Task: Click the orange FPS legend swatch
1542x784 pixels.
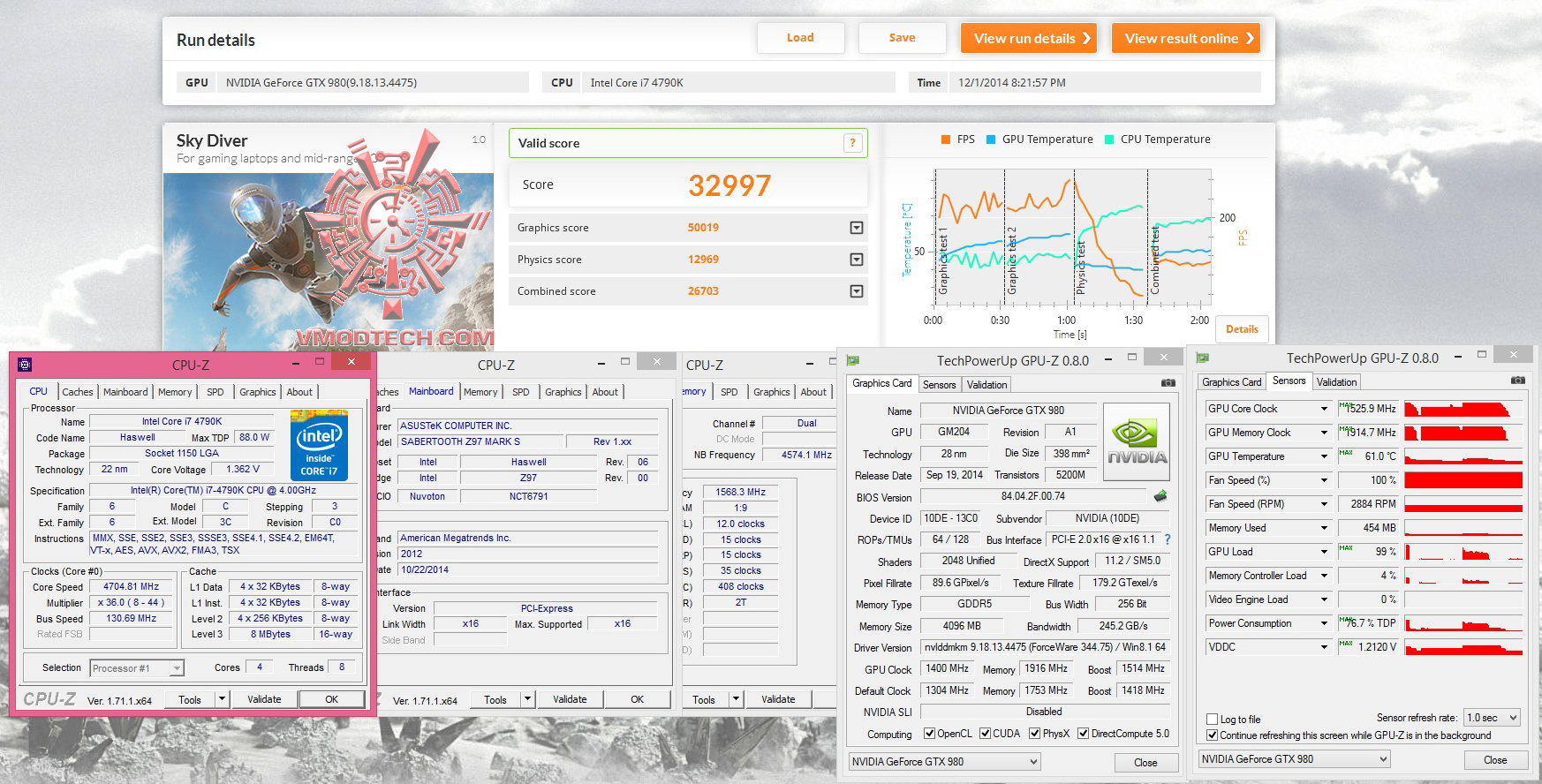Action: [946, 139]
